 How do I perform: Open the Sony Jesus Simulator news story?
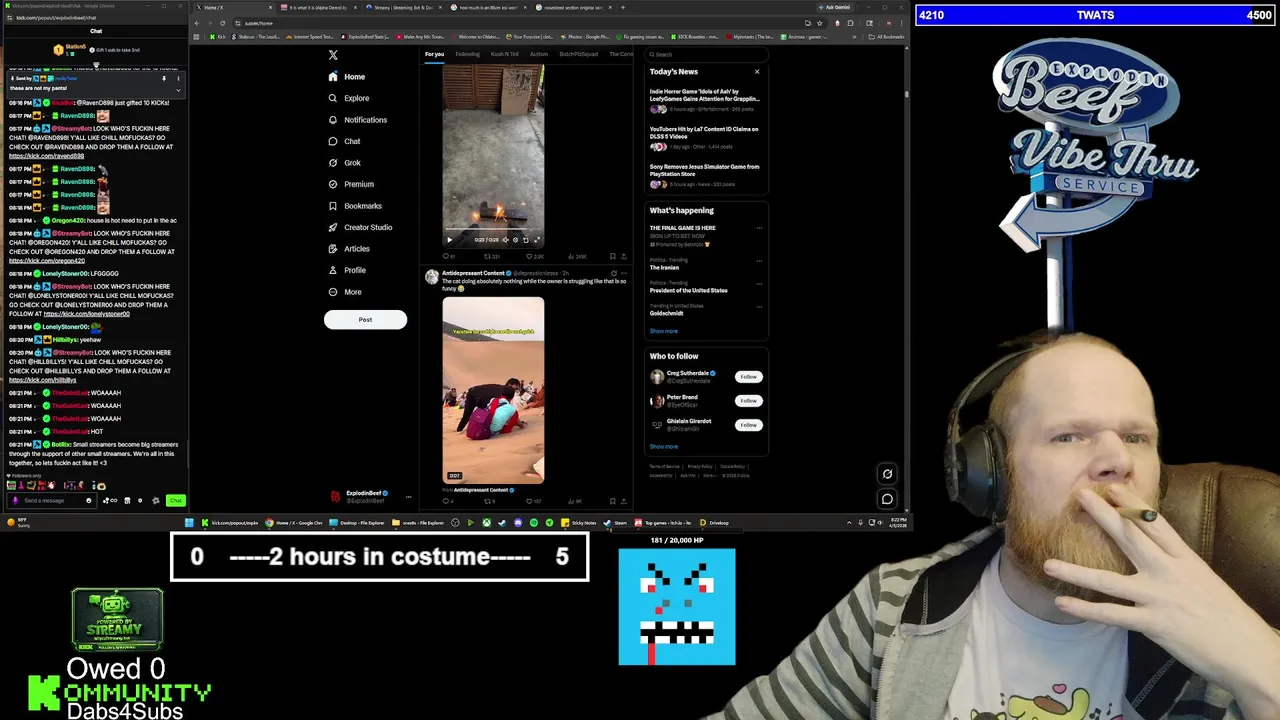(x=705, y=175)
